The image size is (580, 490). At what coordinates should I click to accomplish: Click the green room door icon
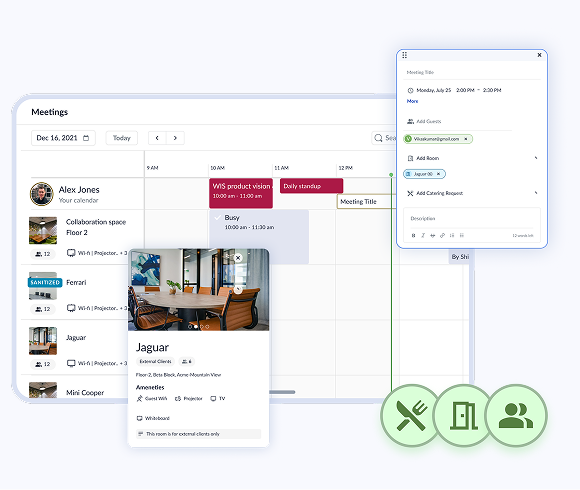(x=463, y=415)
